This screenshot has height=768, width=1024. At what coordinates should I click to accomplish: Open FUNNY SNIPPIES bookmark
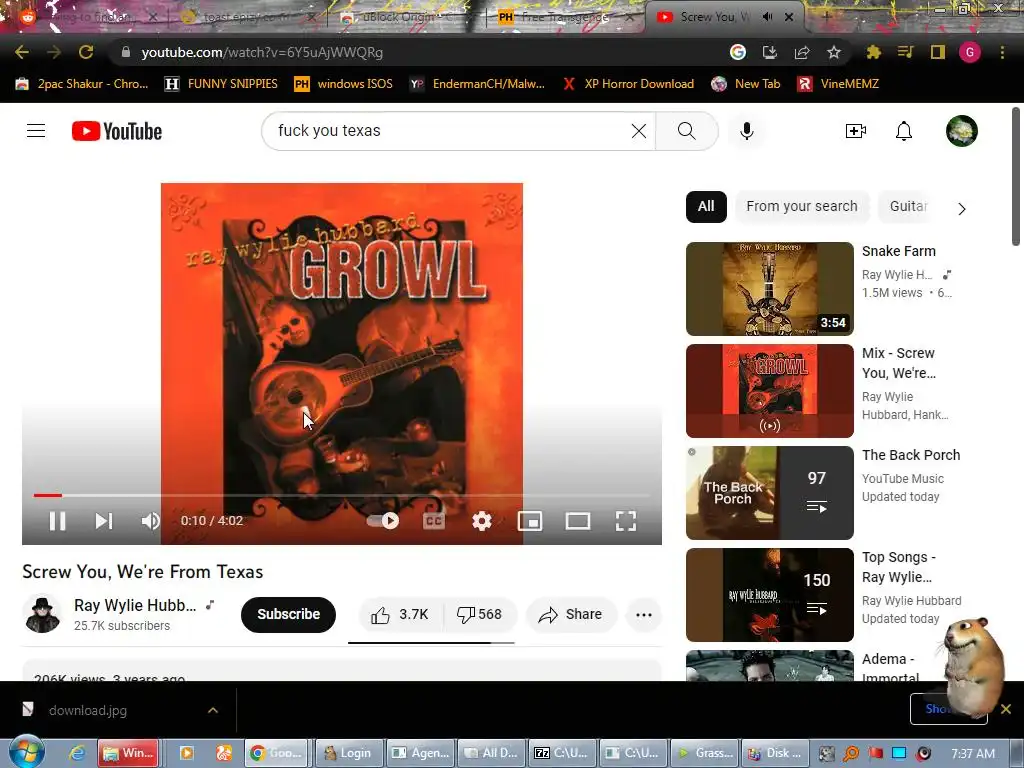point(221,84)
